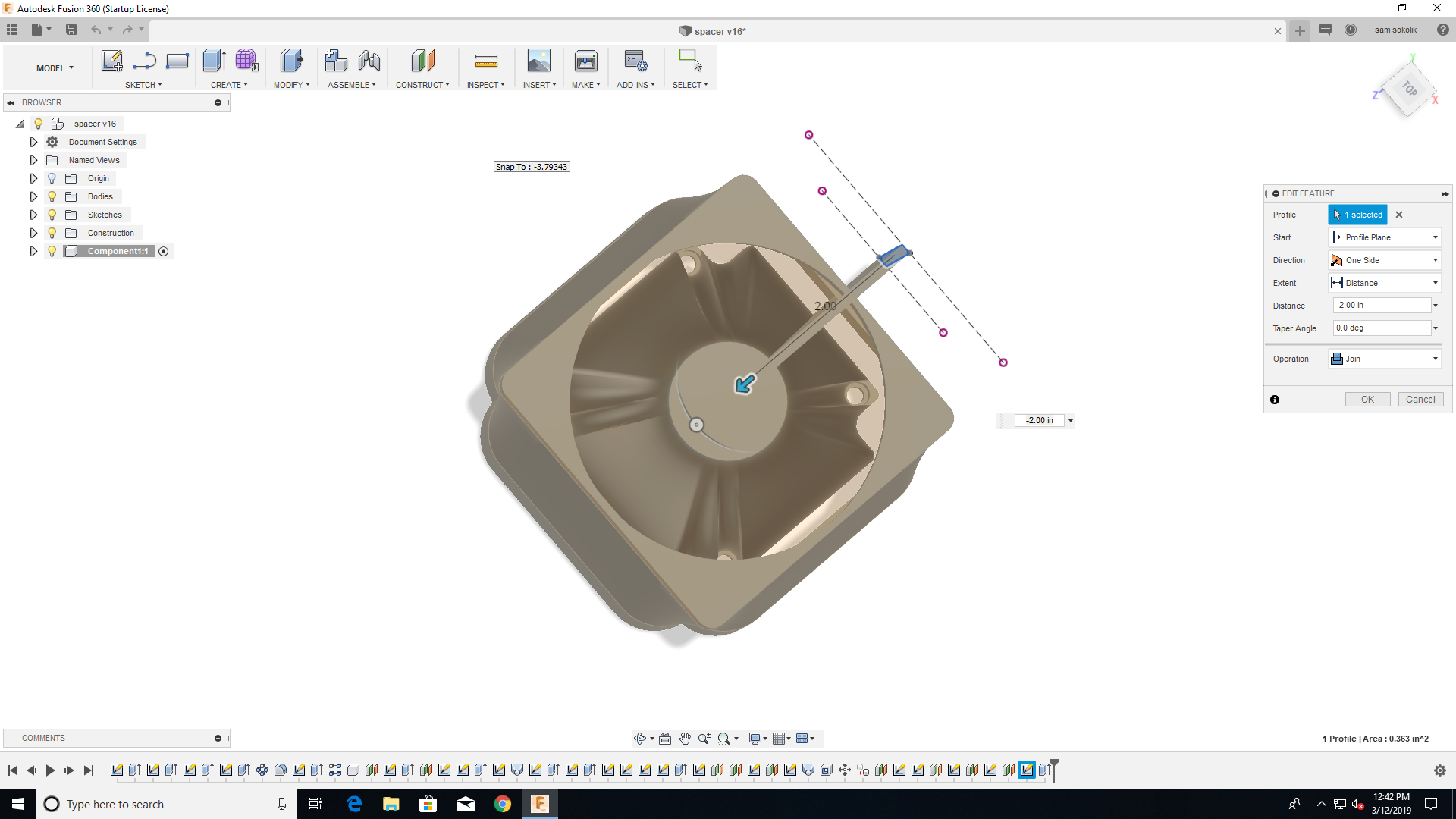The width and height of the screenshot is (1456, 819).
Task: Activate the Create Form tool
Action: coord(246,61)
